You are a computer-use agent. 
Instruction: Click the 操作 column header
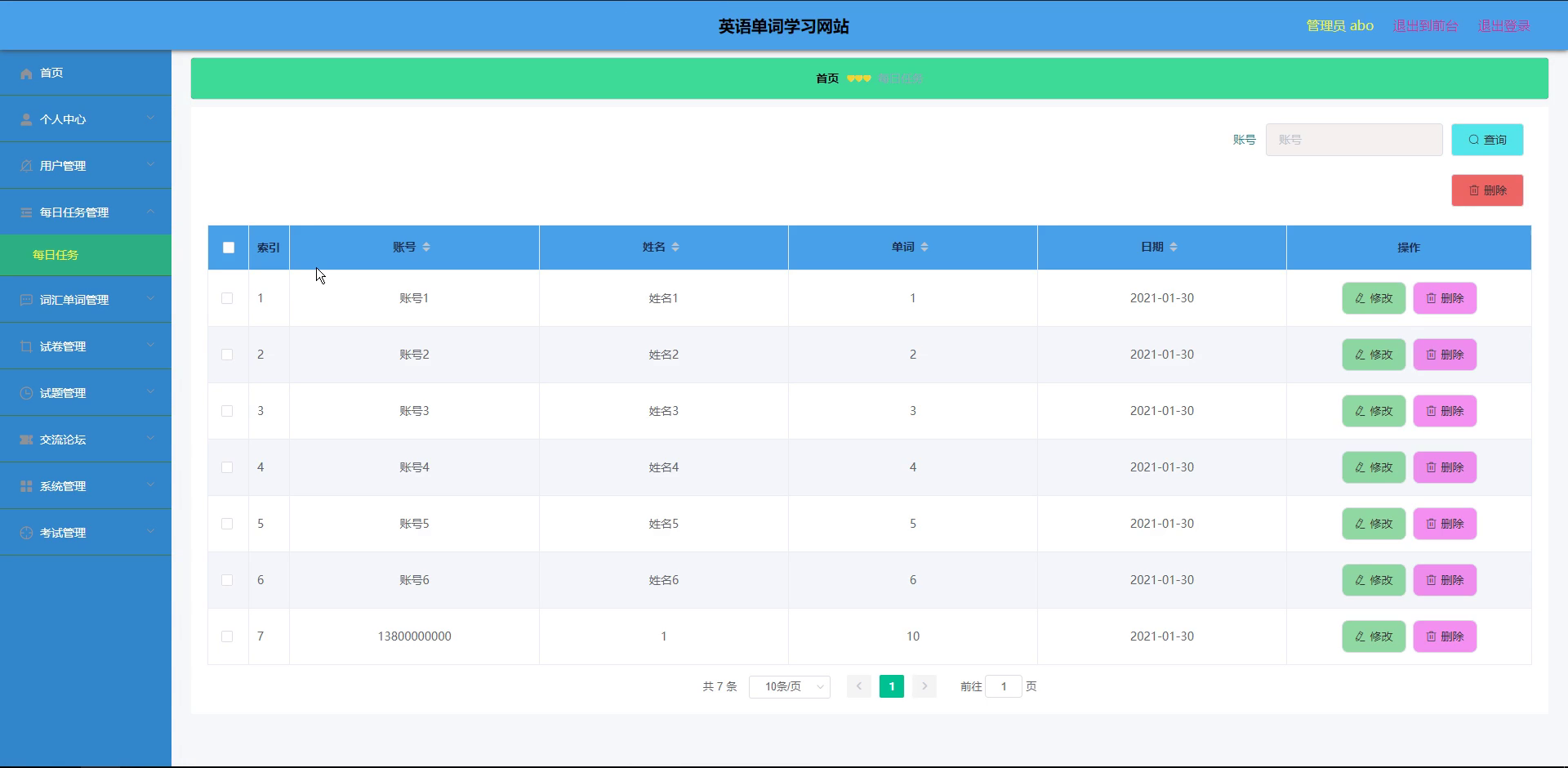(x=1408, y=248)
